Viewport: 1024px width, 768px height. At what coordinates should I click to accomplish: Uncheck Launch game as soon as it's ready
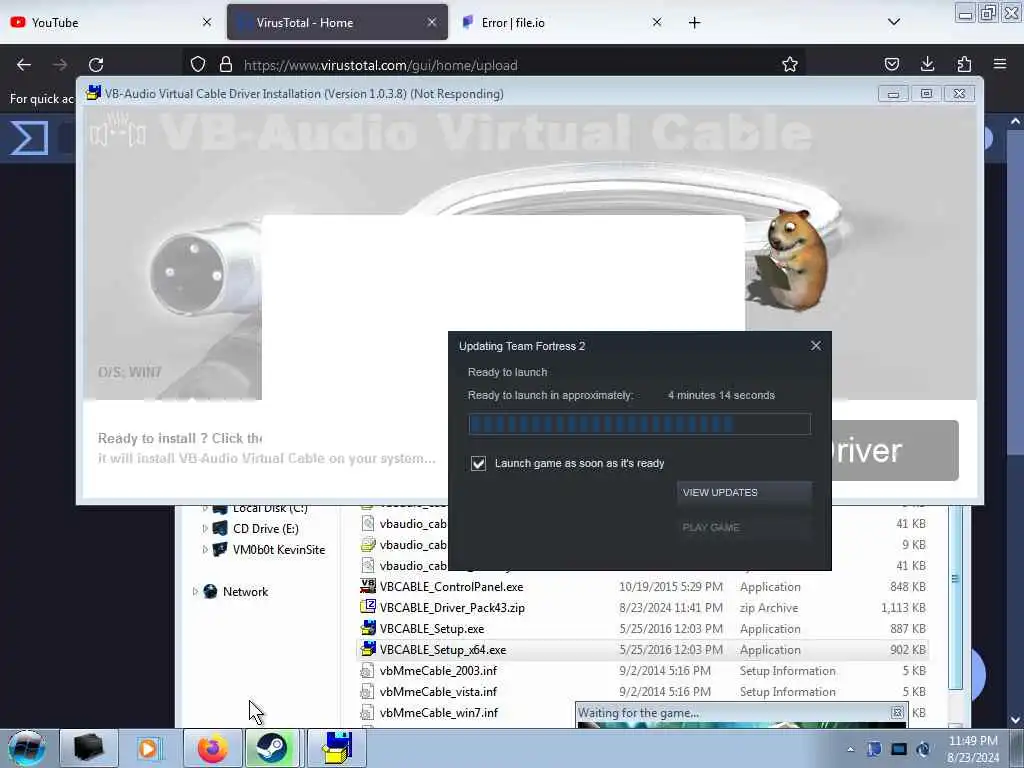(479, 463)
